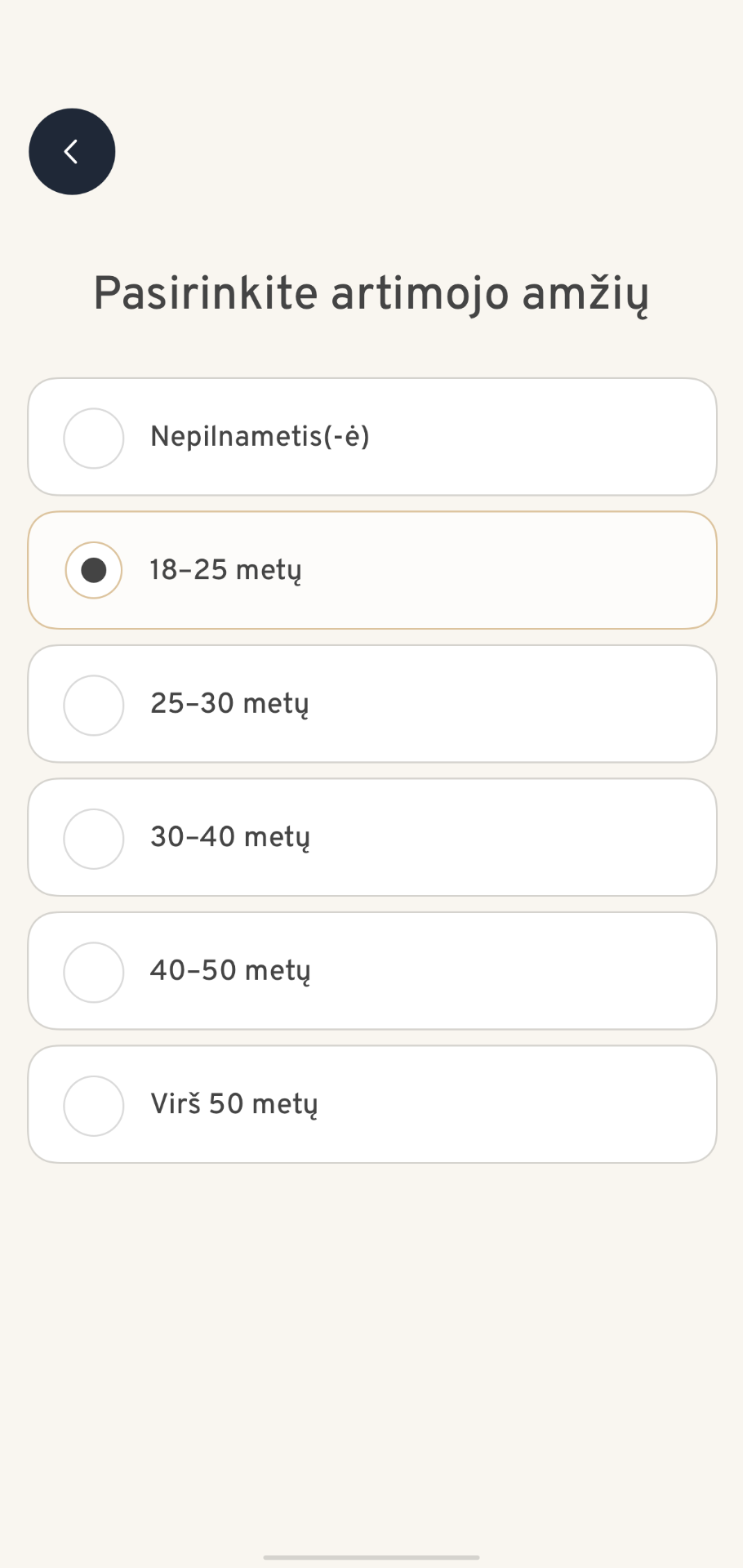Click the title Pasirinkite artimojo amžių
This screenshot has height=1568, width=743.
pyautogui.click(x=371, y=294)
